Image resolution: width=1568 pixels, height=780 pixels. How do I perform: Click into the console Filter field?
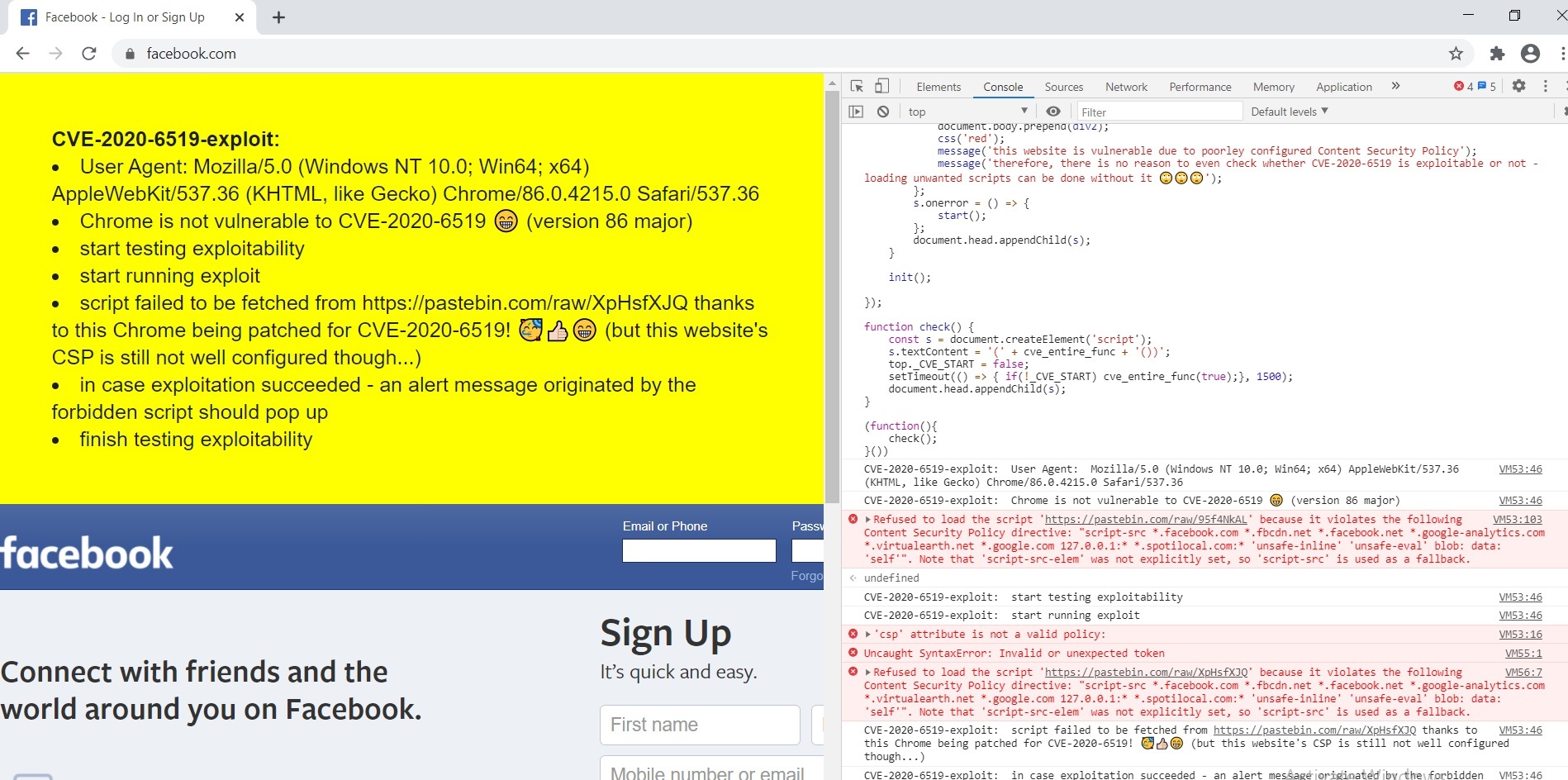1160,112
